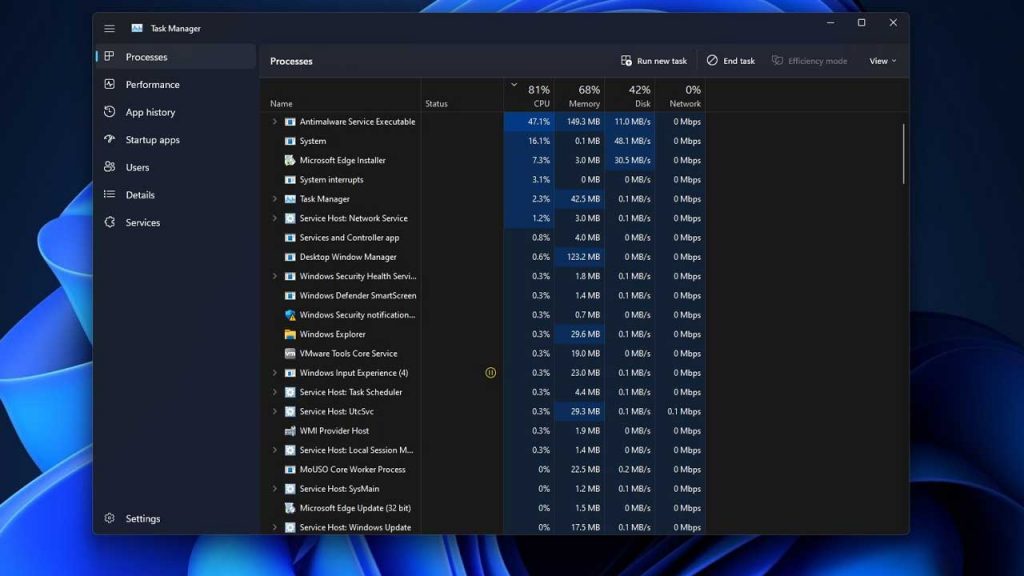Click the Service Host: UtcSvc gear icon
The width and height of the screenshot is (1024, 576).
[x=290, y=411]
